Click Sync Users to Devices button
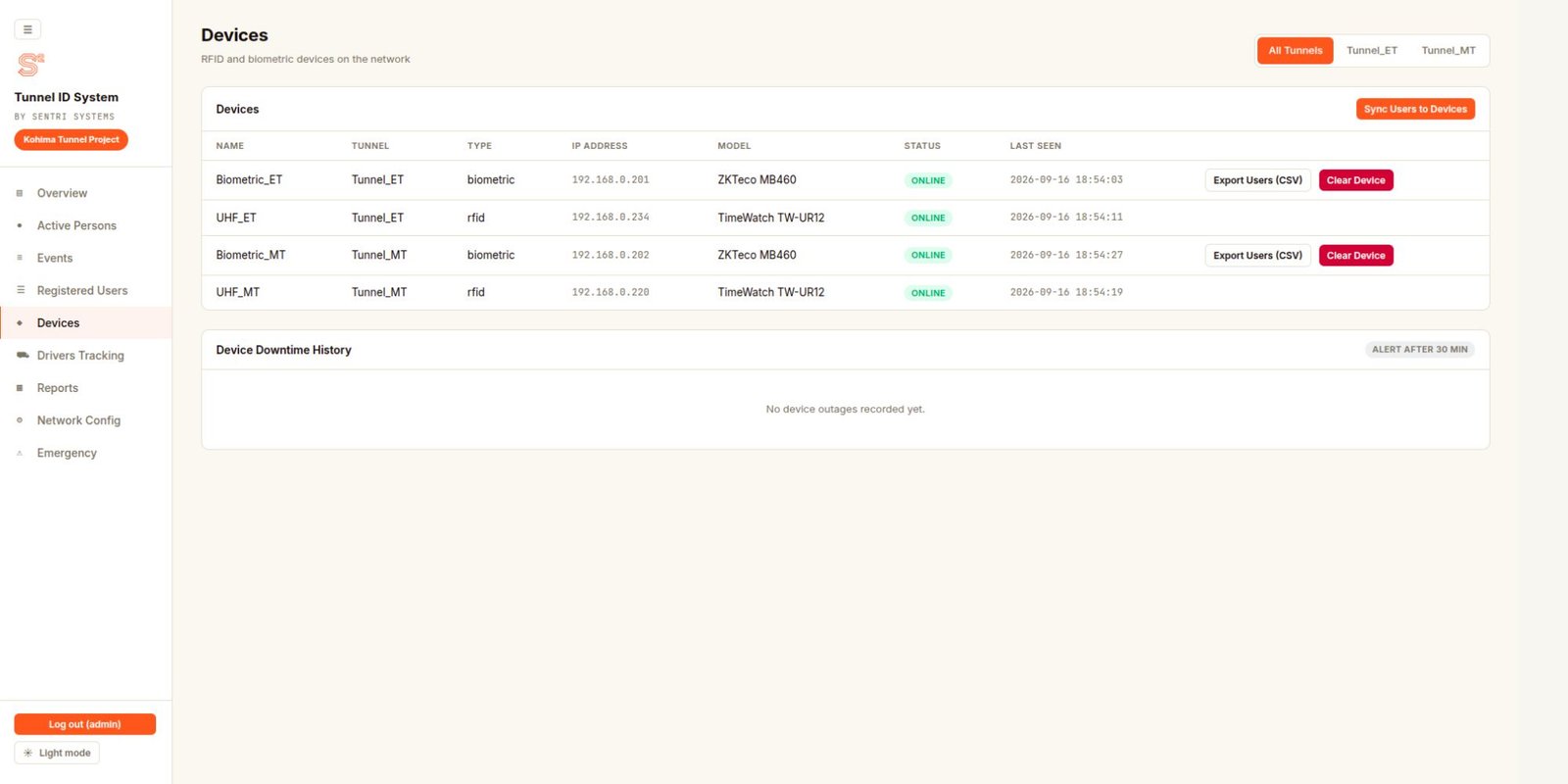The width and height of the screenshot is (1568, 784). tap(1415, 109)
